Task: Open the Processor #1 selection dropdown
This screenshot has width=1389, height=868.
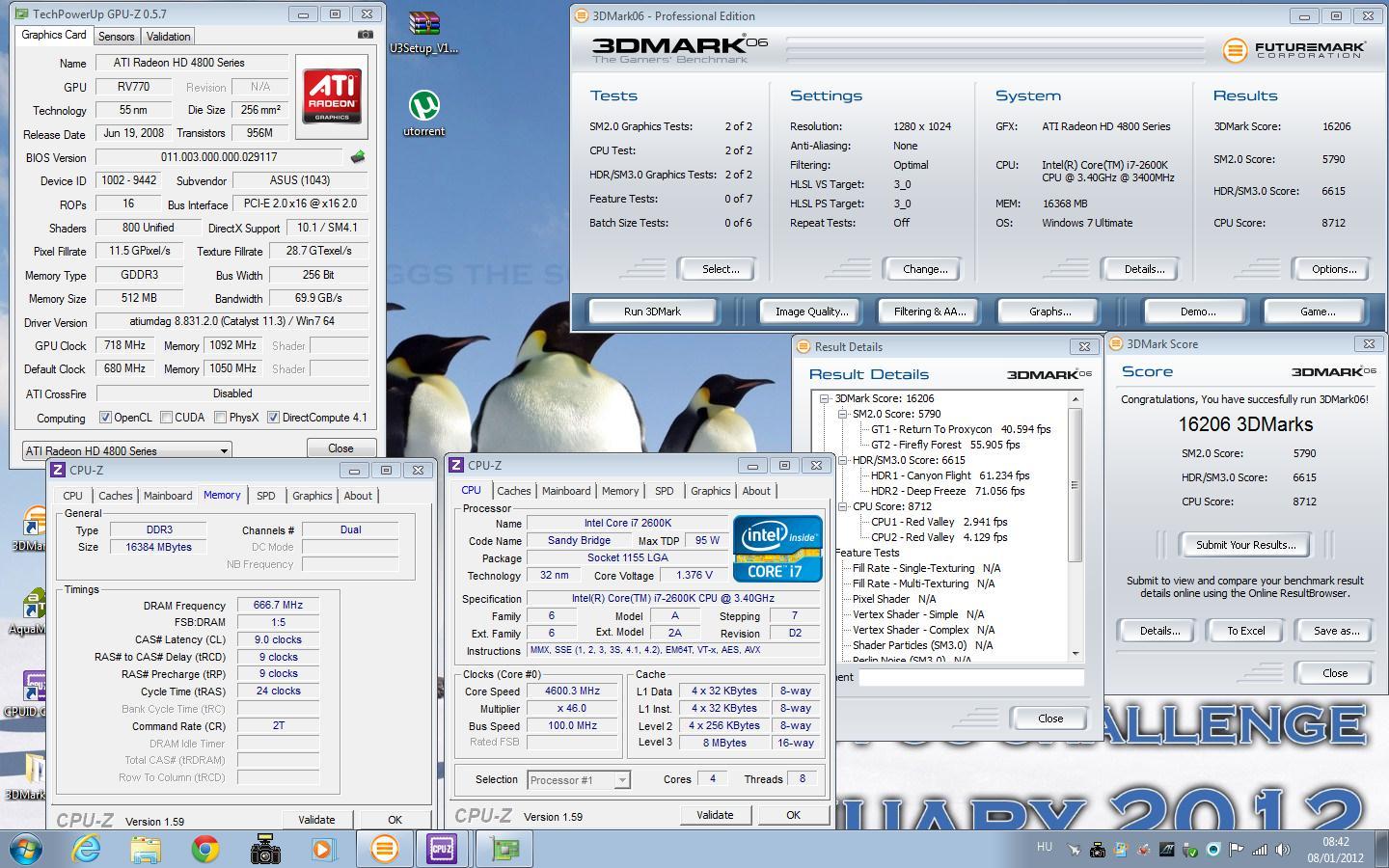Action: pos(579,779)
